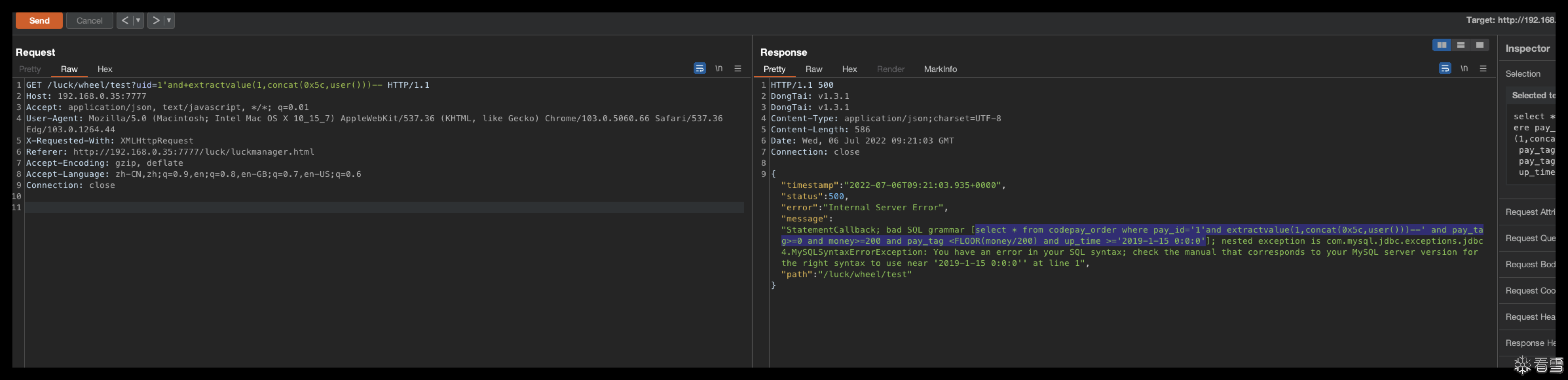Select combined tabbed view layout icon
The image size is (1568, 380).
click(1479, 45)
